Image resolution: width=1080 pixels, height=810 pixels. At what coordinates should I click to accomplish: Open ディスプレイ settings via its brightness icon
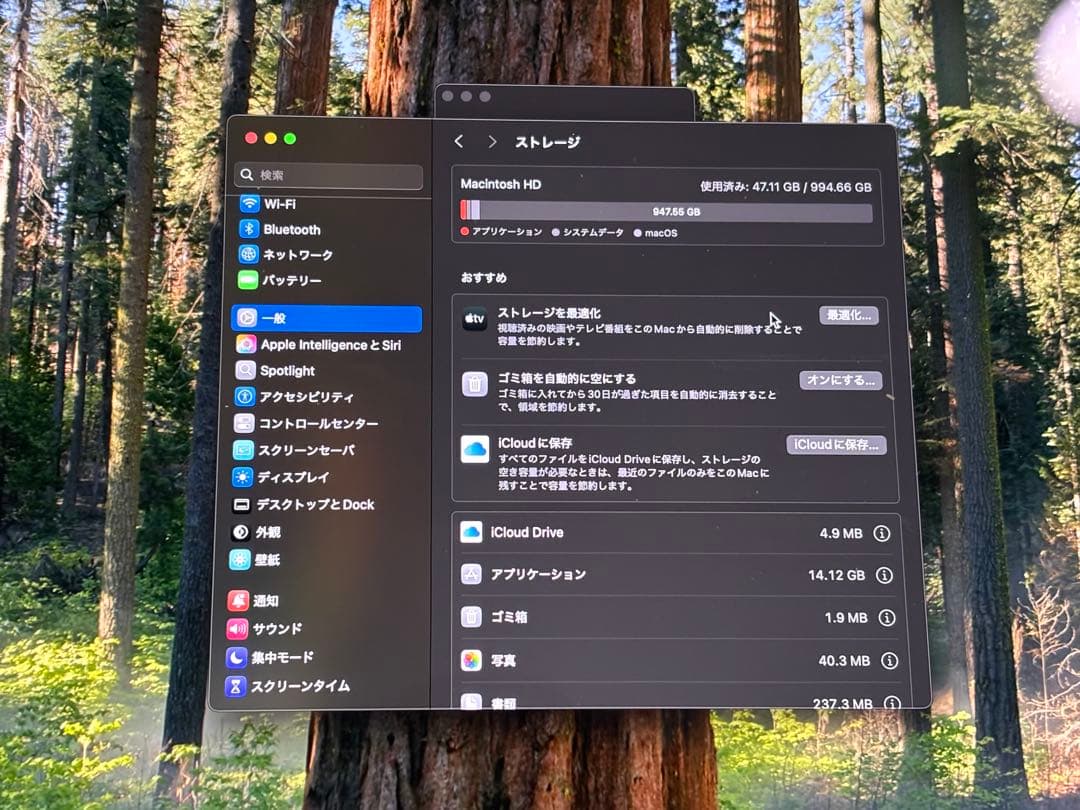[244, 477]
